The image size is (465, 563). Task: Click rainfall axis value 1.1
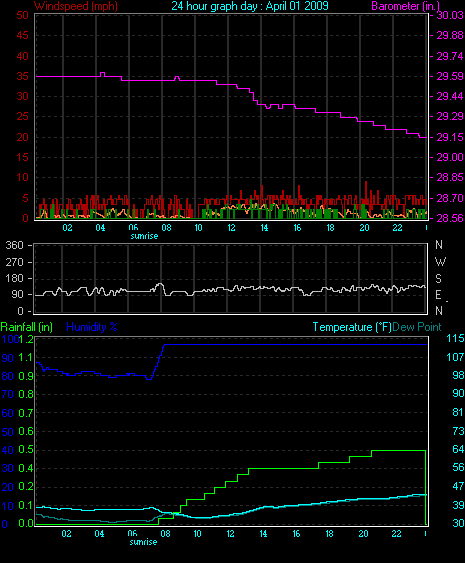[26, 357]
